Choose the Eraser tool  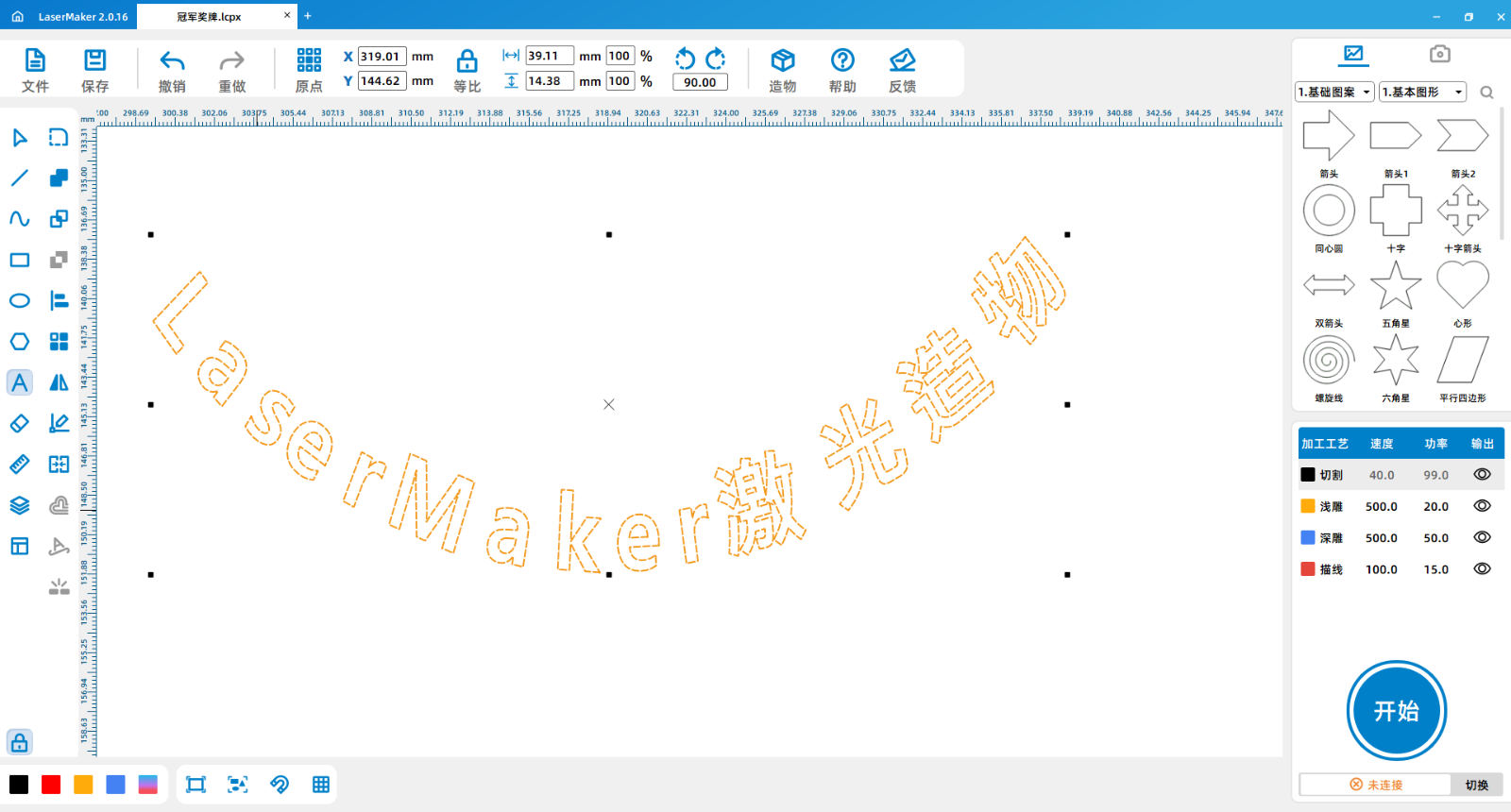click(19, 424)
